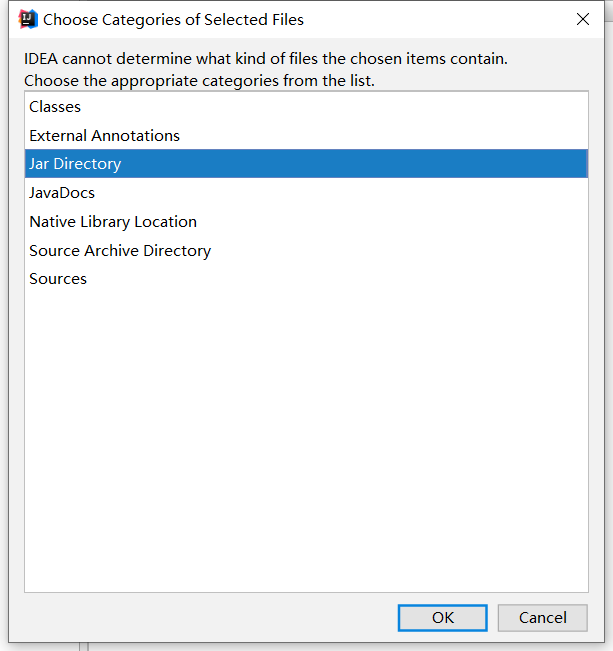Click the background window strip below the dialog

pyautogui.click(x=300, y=646)
